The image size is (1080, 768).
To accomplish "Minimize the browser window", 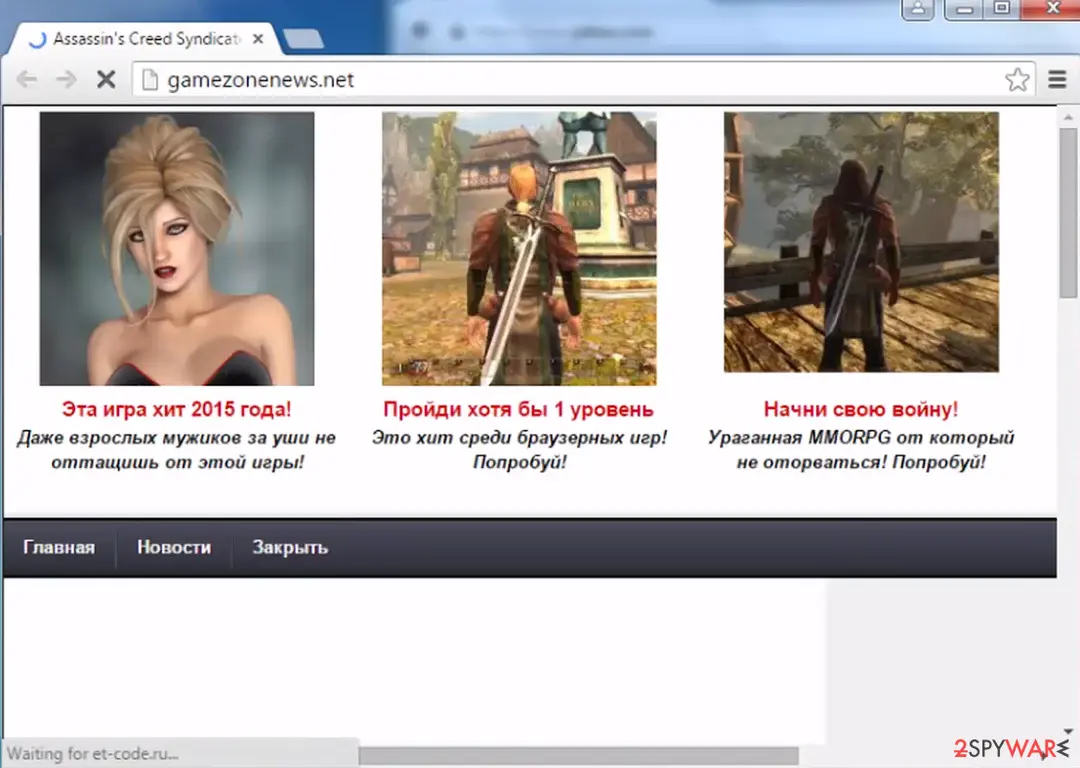I will tap(964, 9).
